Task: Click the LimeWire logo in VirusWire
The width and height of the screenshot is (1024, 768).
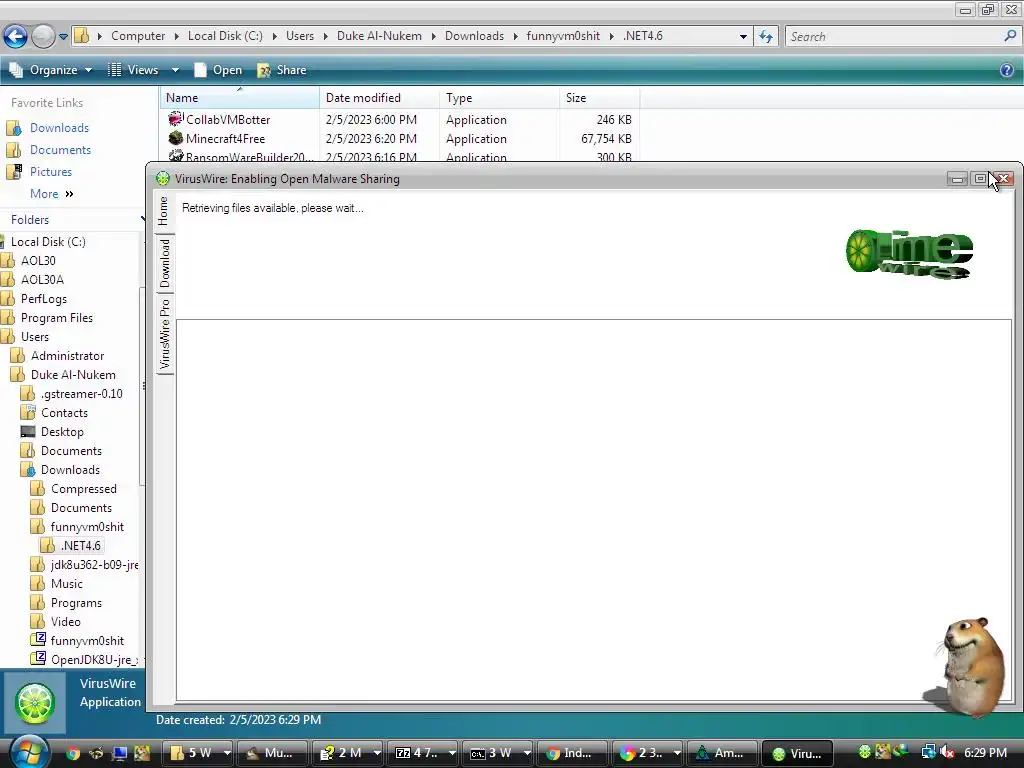Action: coord(909,254)
